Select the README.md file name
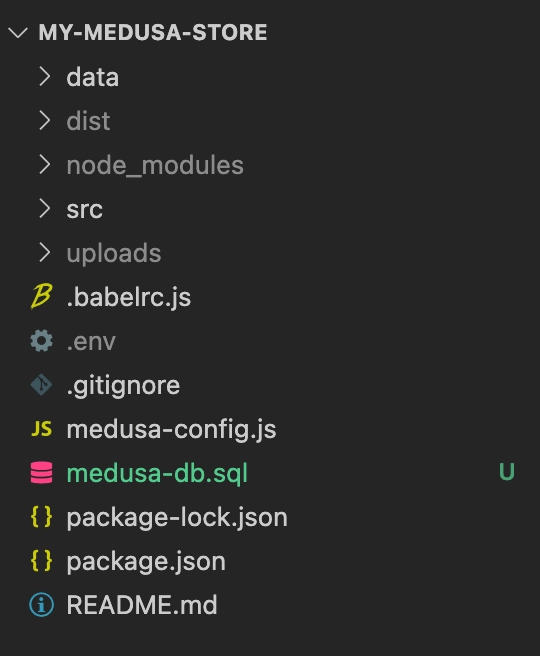Image resolution: width=540 pixels, height=656 pixels. click(142, 605)
